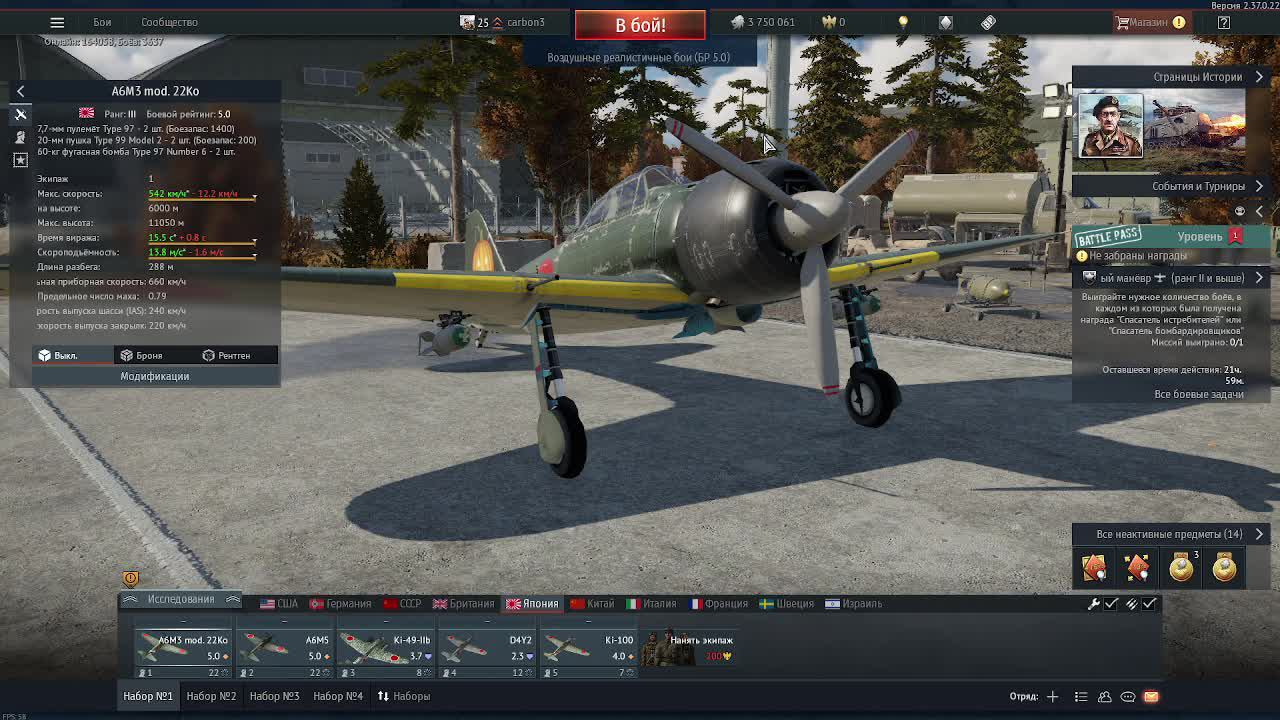Expand the ый манёвр battle task
1280x720 pixels.
tap(1172, 278)
